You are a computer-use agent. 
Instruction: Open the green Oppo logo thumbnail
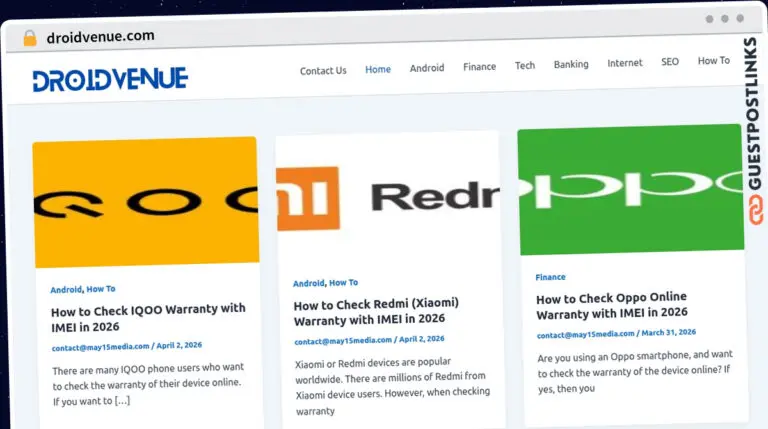coord(630,190)
